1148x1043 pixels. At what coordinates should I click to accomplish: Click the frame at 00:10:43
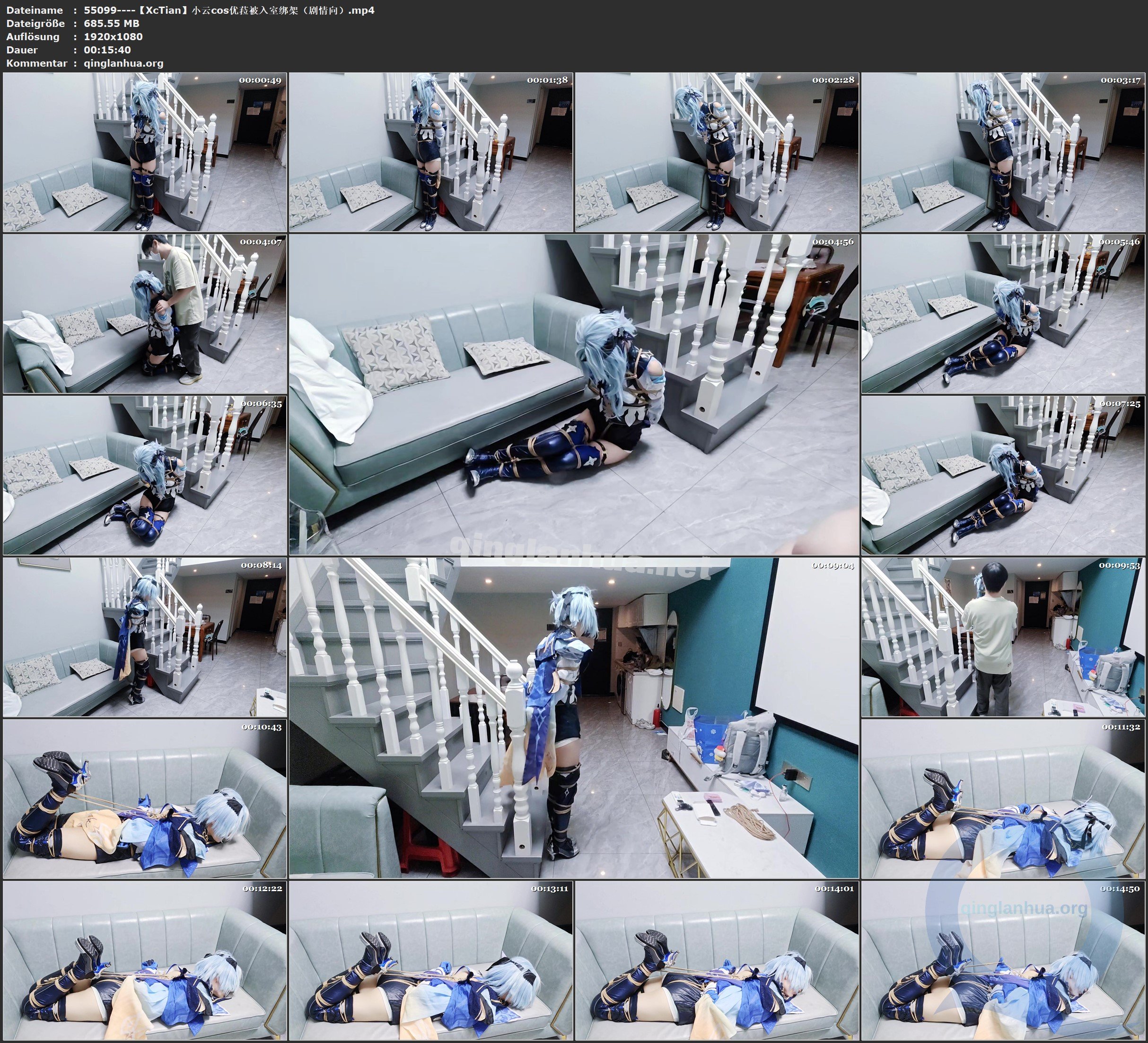tap(145, 799)
